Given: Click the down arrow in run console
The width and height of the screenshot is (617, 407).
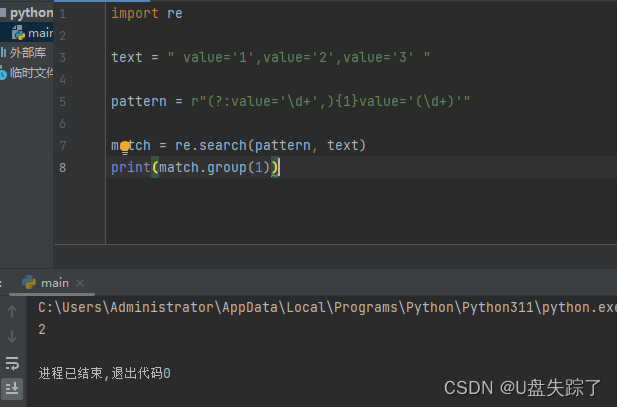Looking at the screenshot, I should tap(12, 337).
